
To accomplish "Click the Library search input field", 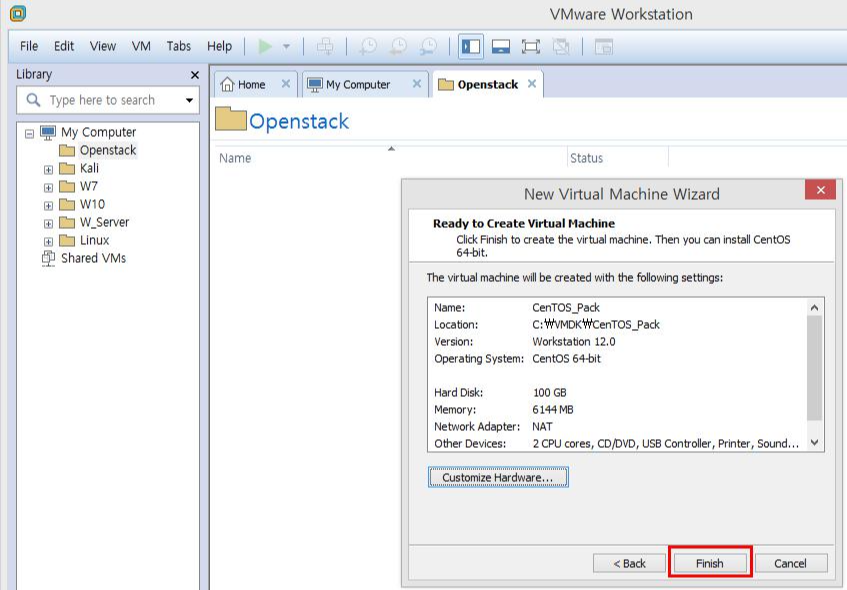I will [x=108, y=100].
